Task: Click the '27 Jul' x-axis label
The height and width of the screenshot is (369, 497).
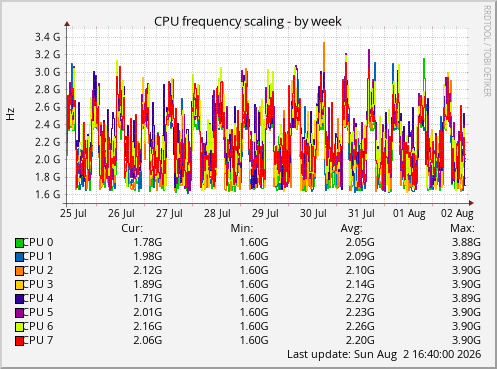Action: [169, 213]
